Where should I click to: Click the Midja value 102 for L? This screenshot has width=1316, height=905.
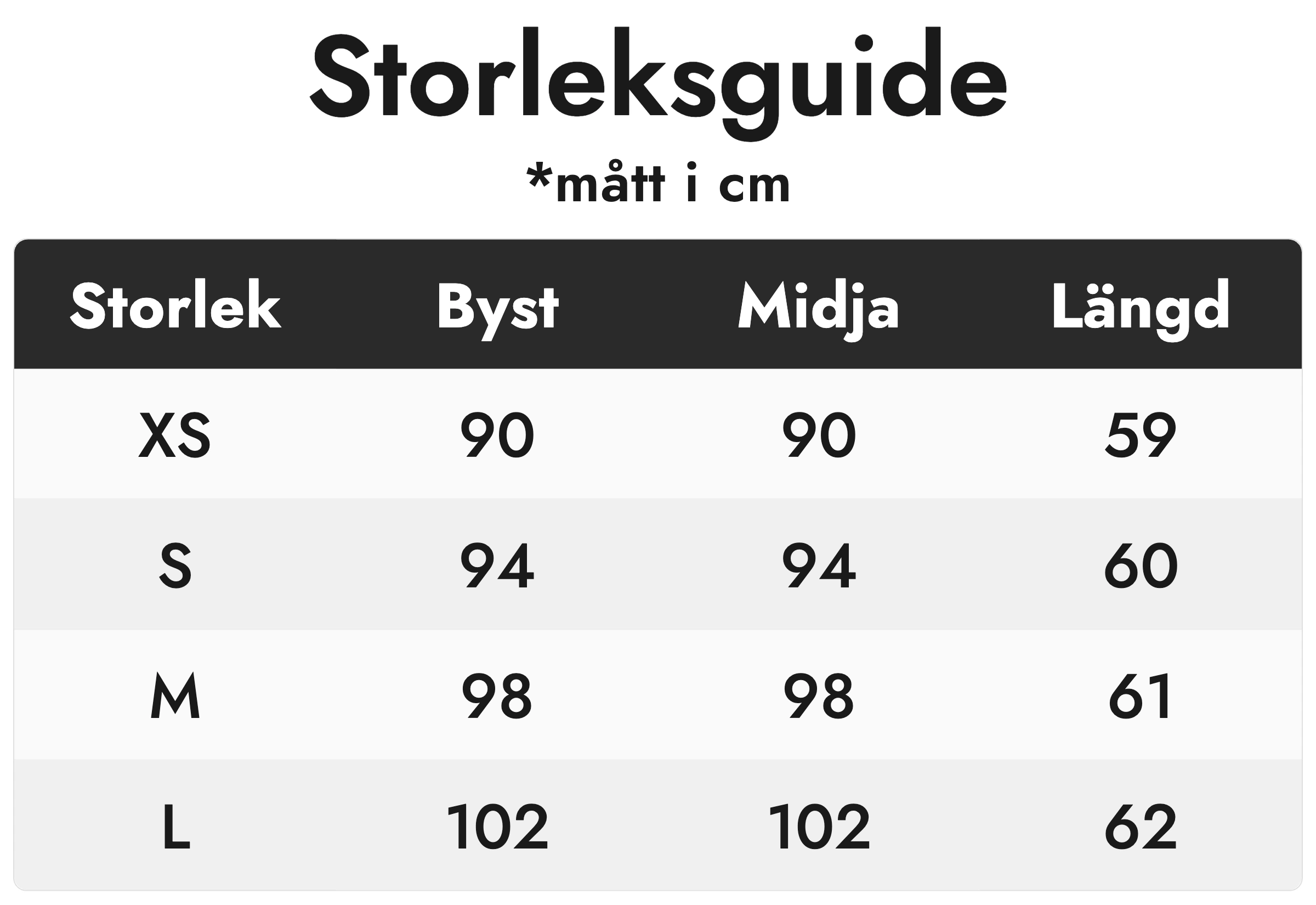819,826
